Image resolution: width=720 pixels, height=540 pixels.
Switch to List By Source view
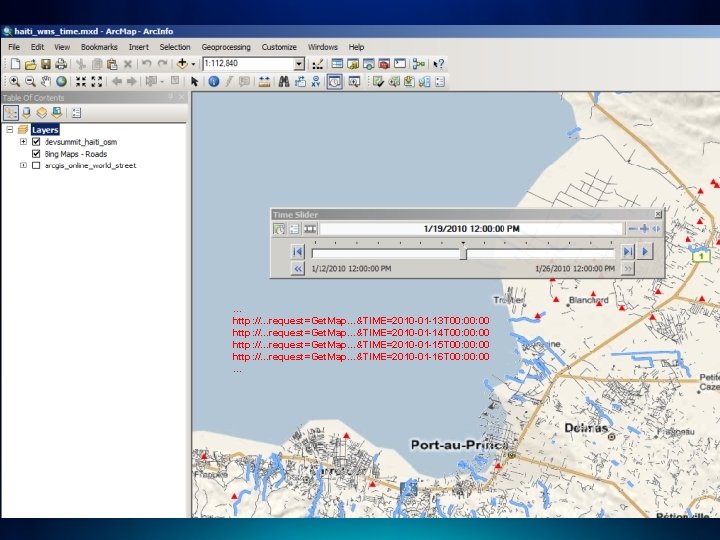click(26, 113)
